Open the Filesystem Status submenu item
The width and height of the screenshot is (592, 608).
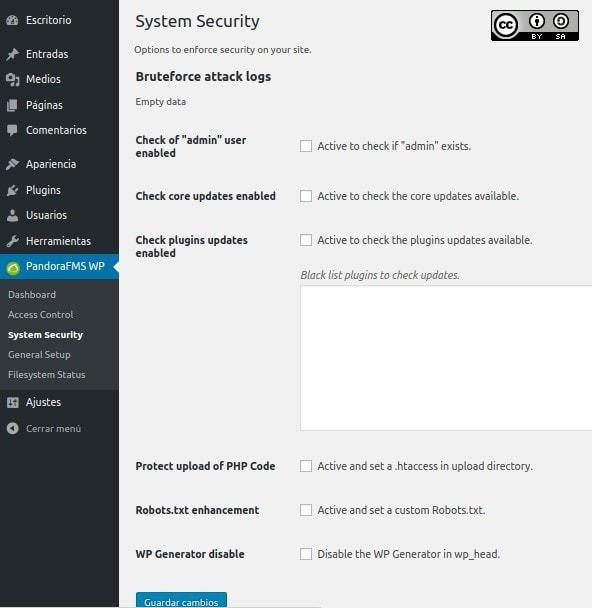(47, 375)
